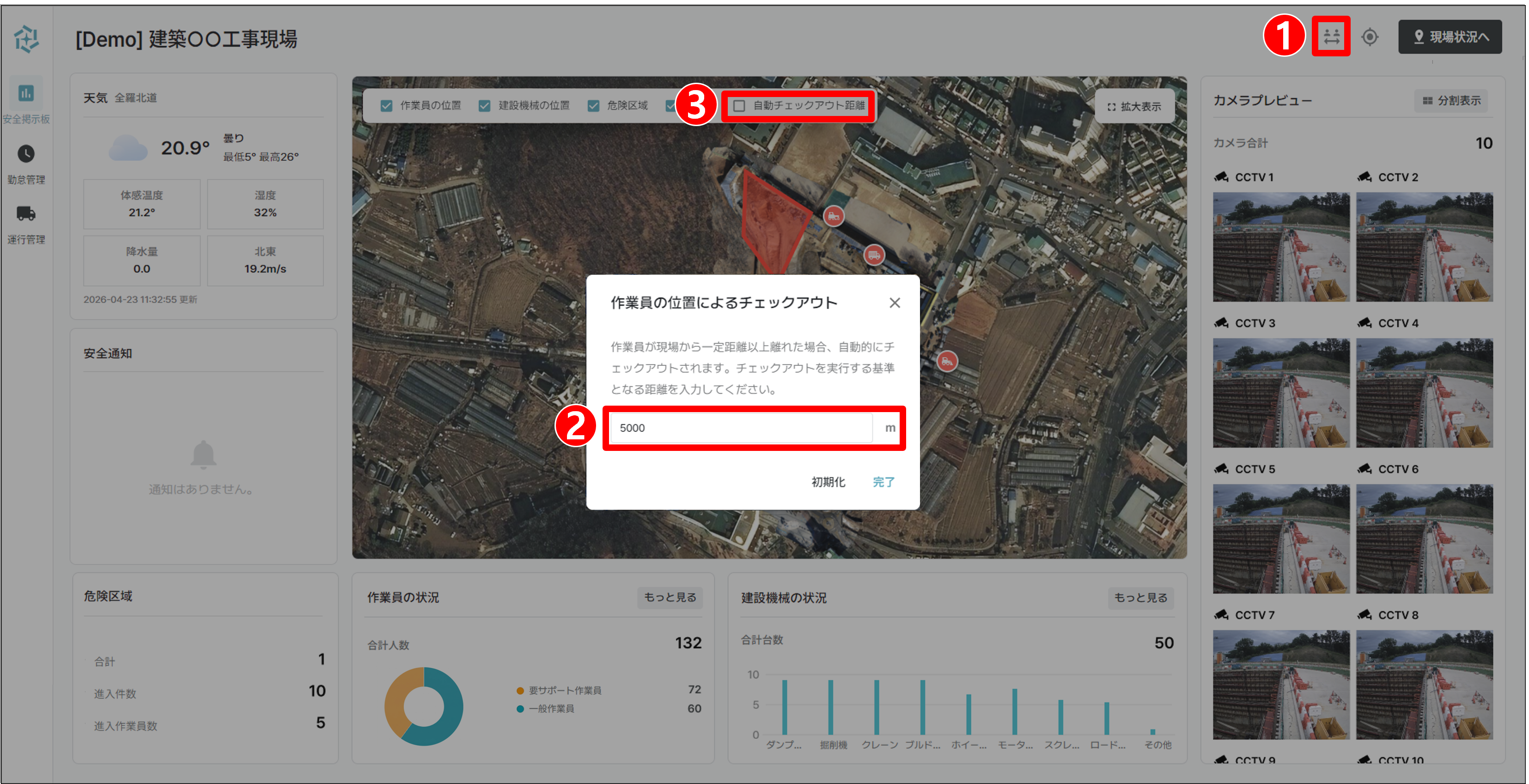Open the CCTV 2 camera thumbnail
The width and height of the screenshot is (1529, 784).
point(1424,247)
